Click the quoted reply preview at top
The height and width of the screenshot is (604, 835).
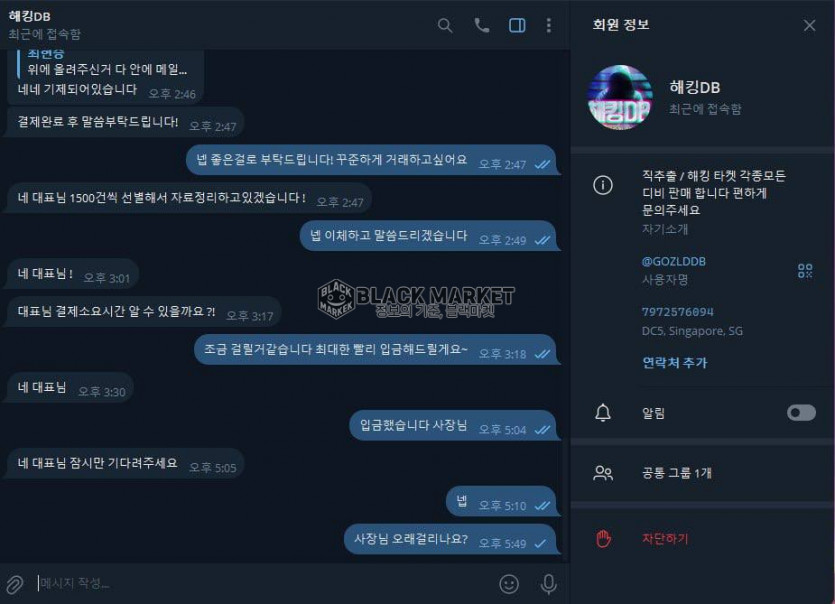(x=107, y=63)
